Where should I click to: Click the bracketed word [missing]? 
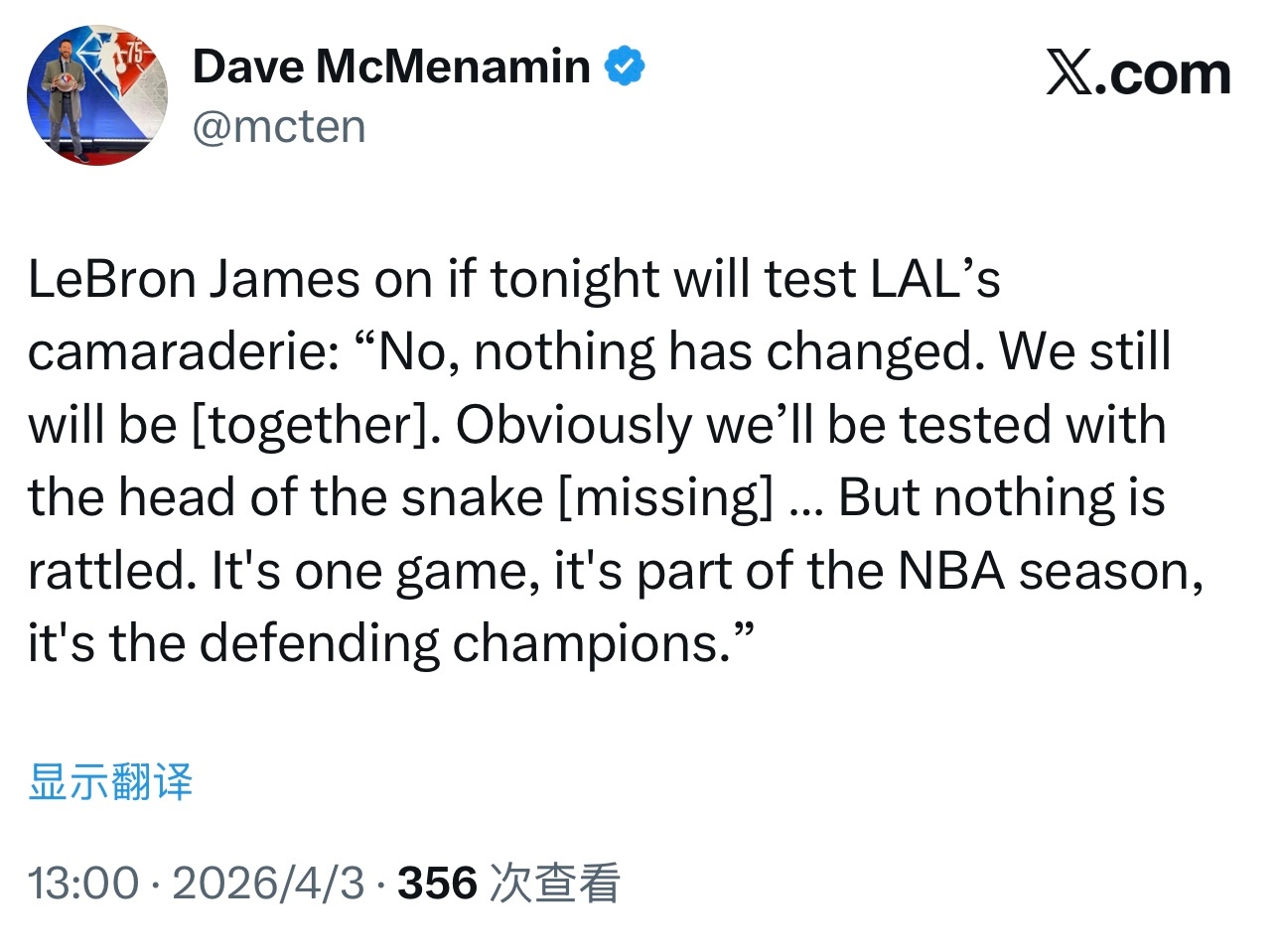[x=666, y=497]
